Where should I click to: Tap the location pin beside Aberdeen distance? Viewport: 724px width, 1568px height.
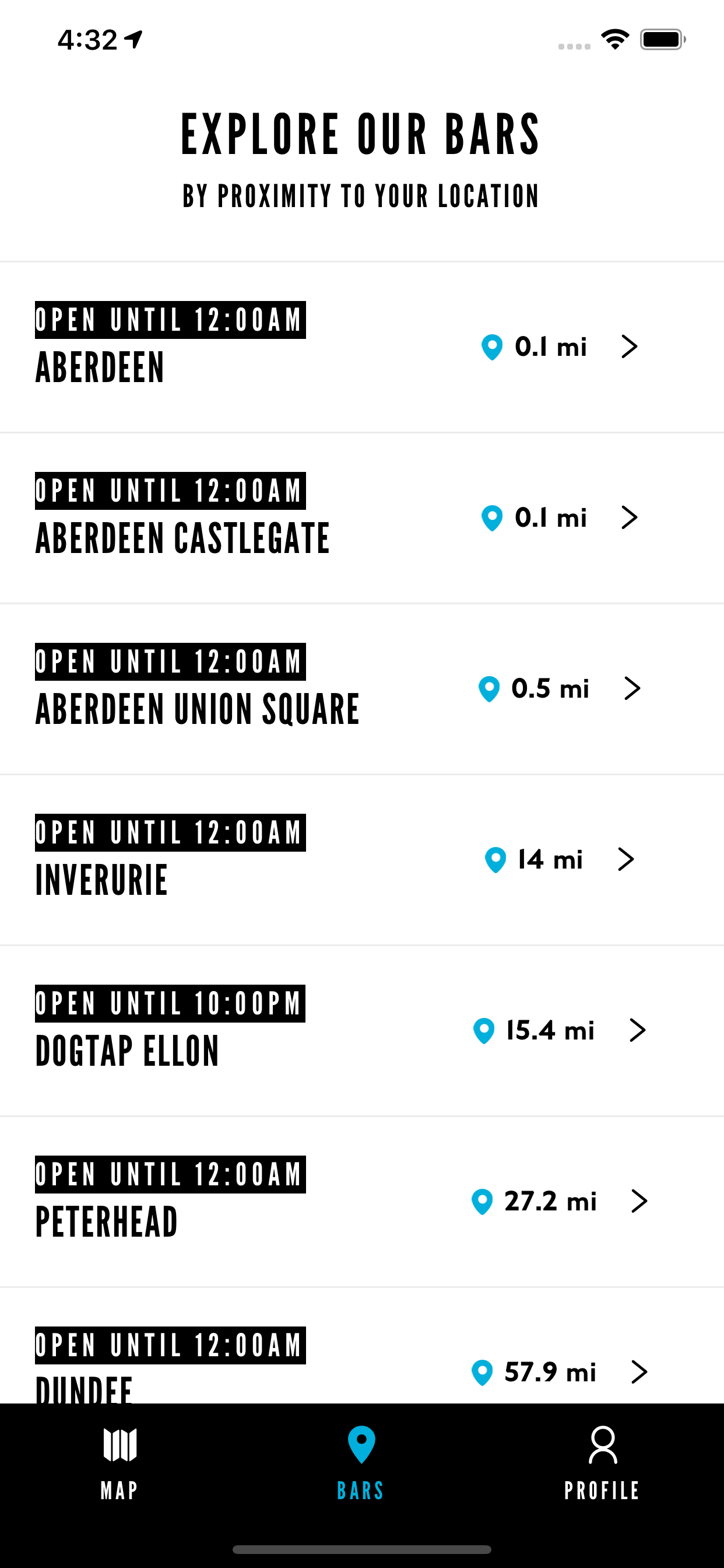491,347
